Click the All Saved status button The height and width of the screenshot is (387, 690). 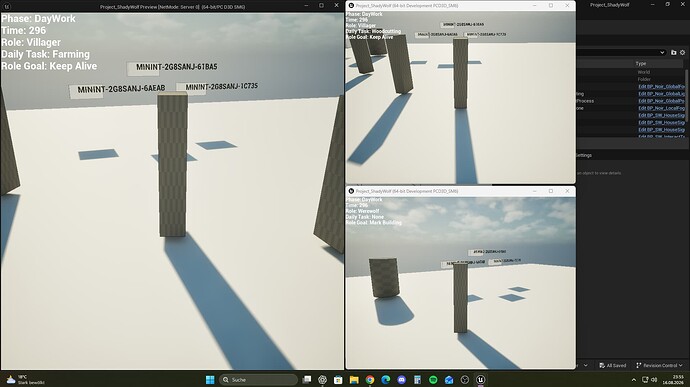[613, 365]
